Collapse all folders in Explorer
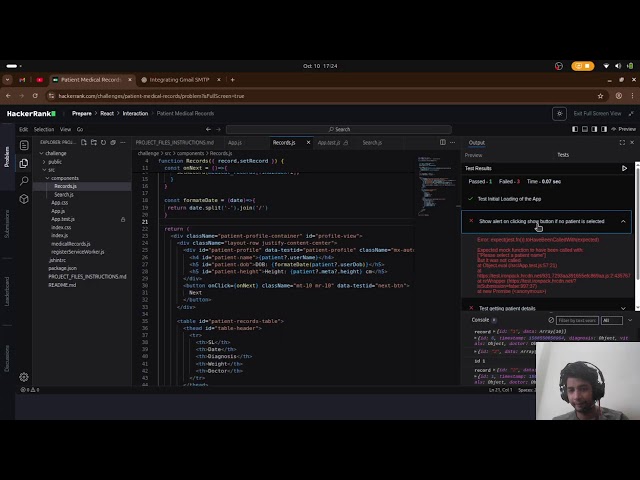Screen dimensions: 640x480 point(113,142)
